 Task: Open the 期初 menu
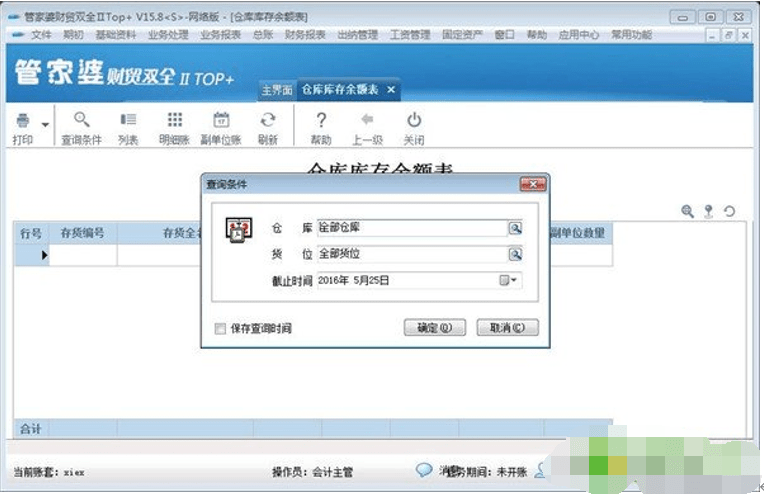(x=73, y=35)
